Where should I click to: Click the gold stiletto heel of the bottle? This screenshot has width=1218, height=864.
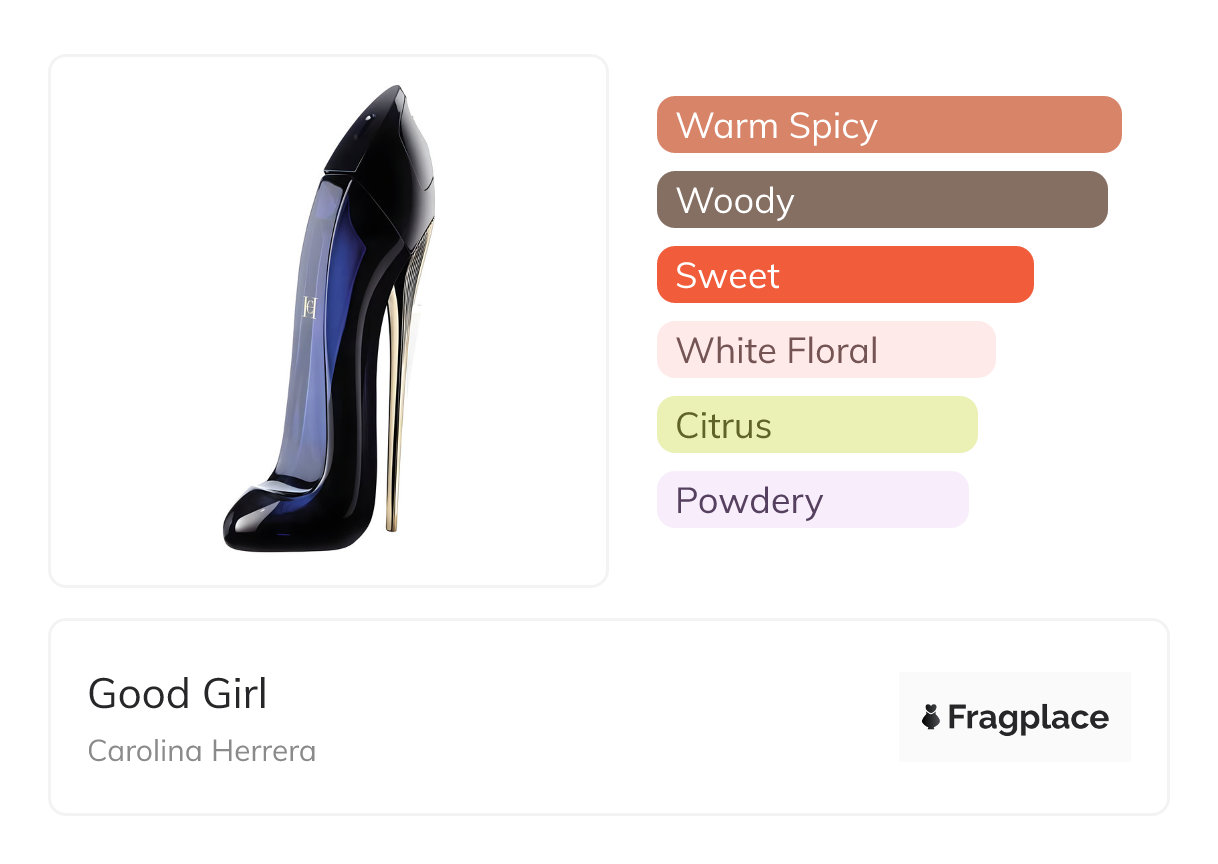[394, 420]
